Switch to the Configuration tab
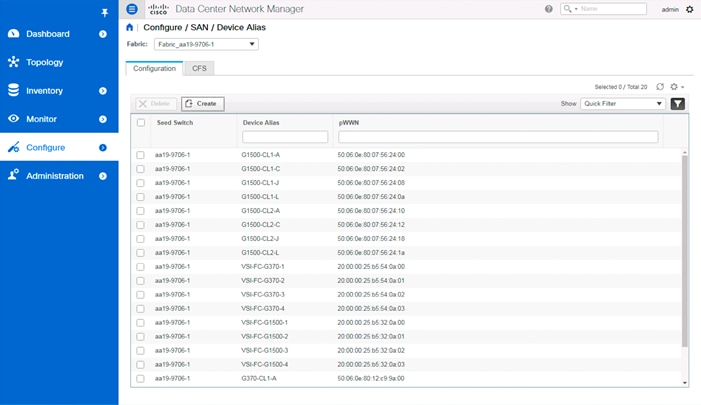 tap(154, 68)
